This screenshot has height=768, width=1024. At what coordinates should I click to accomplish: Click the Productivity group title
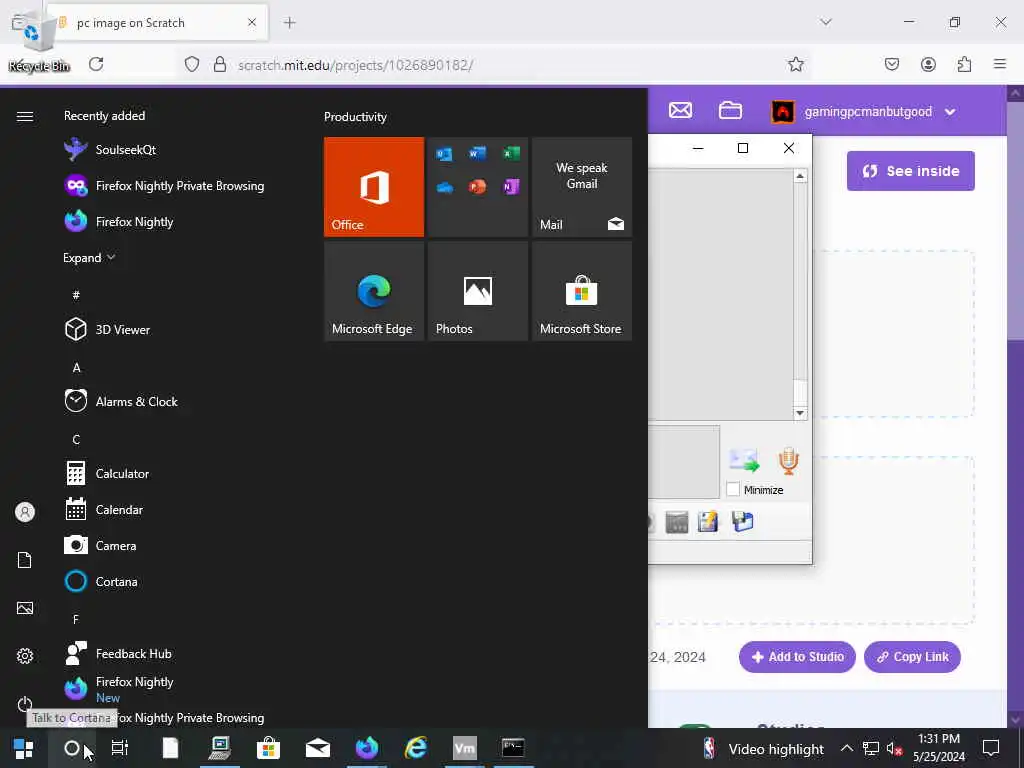click(x=355, y=117)
